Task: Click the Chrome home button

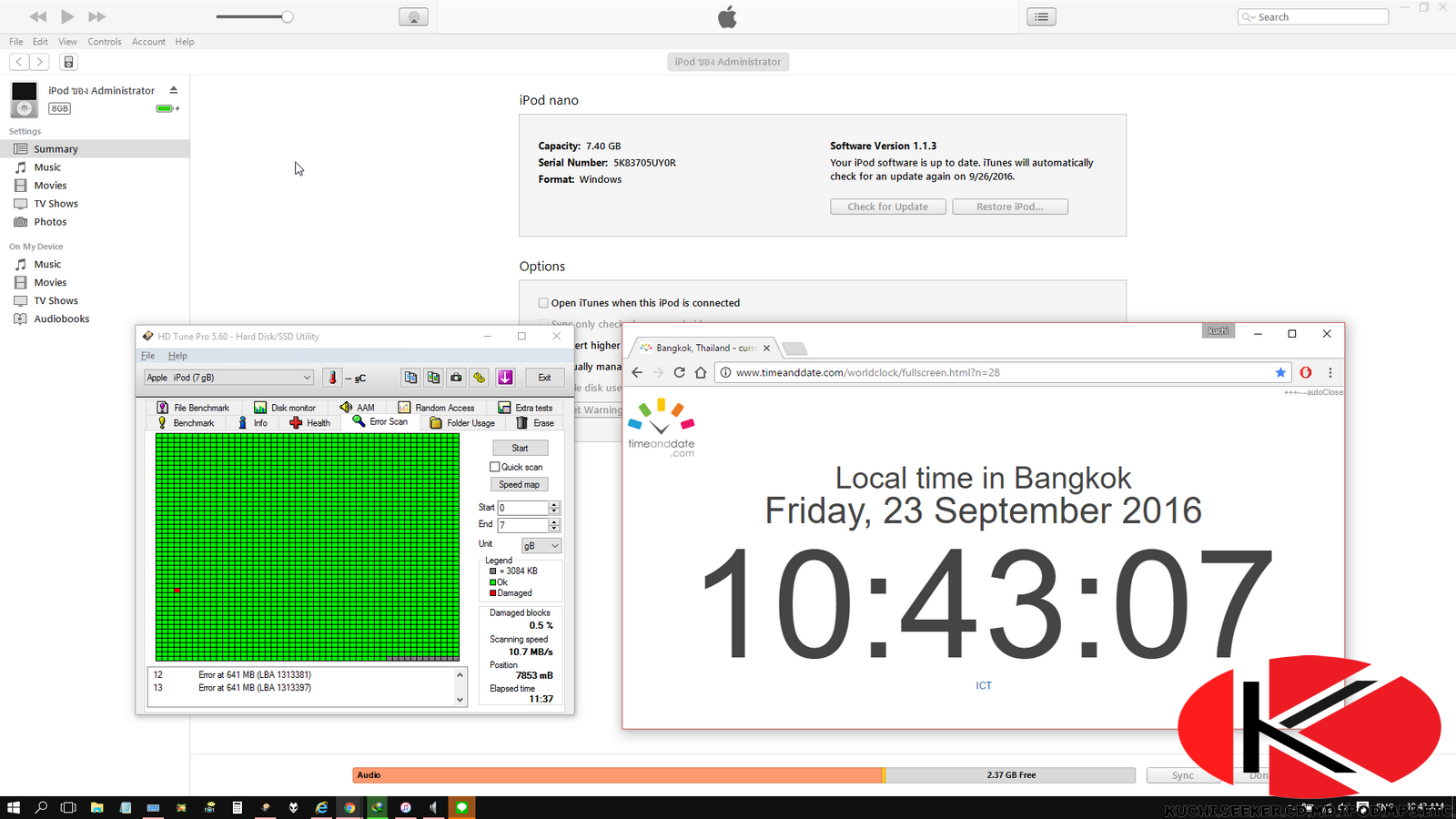Action: (700, 372)
